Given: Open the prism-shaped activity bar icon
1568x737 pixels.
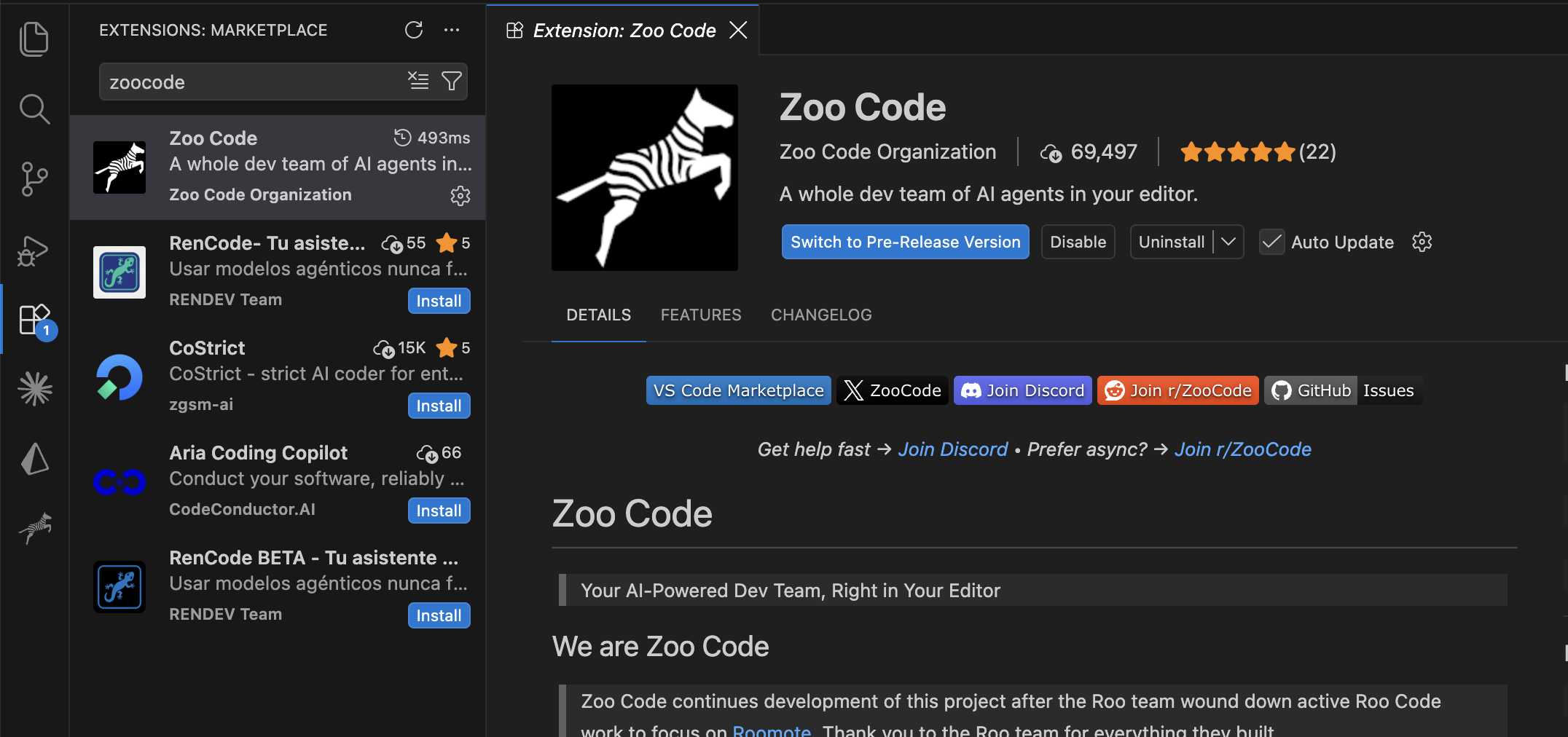Looking at the screenshot, I should coord(34,459).
